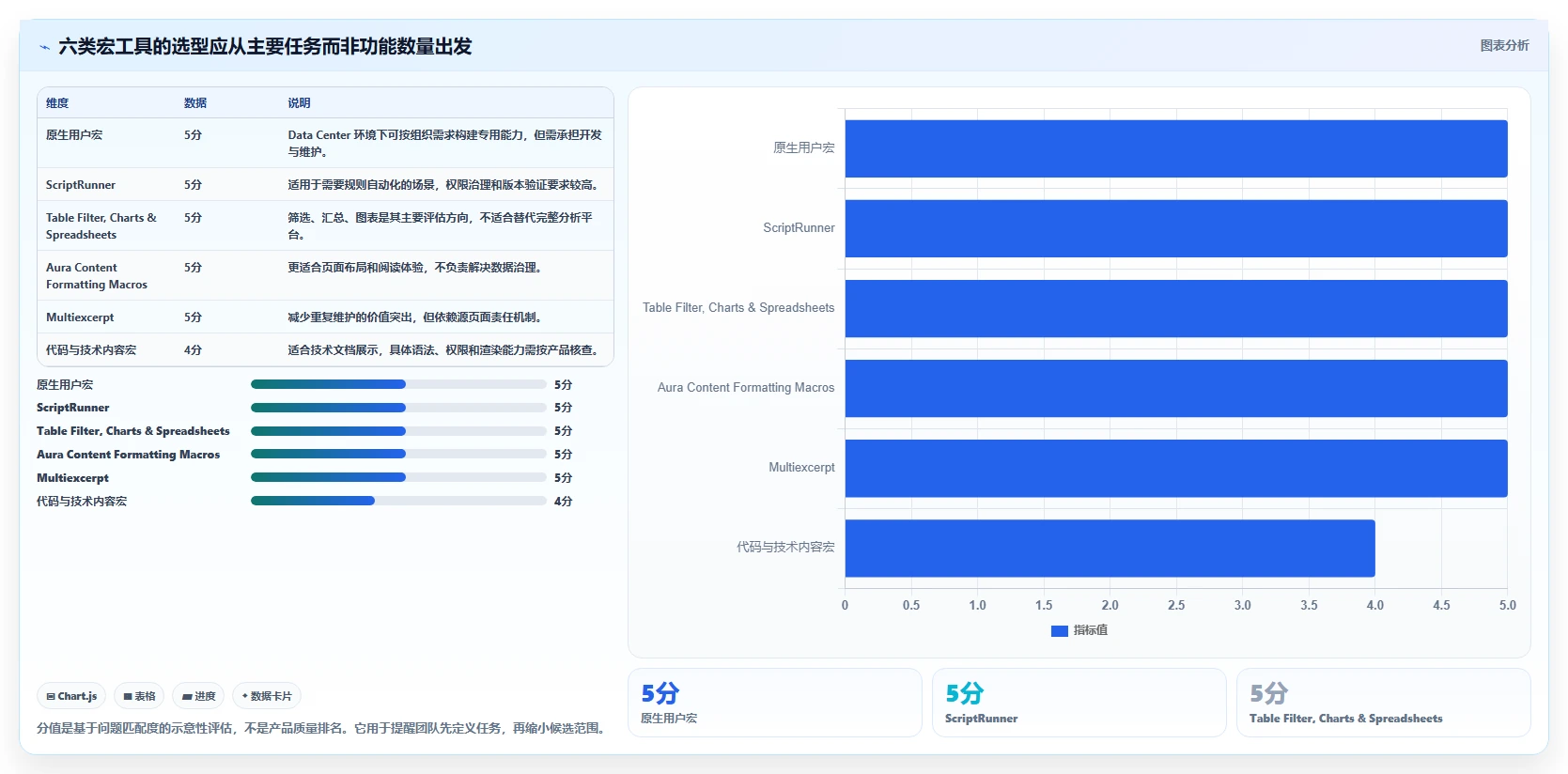Click the 代码与技术内容宏 y-axis label in the chart

[x=785, y=548]
